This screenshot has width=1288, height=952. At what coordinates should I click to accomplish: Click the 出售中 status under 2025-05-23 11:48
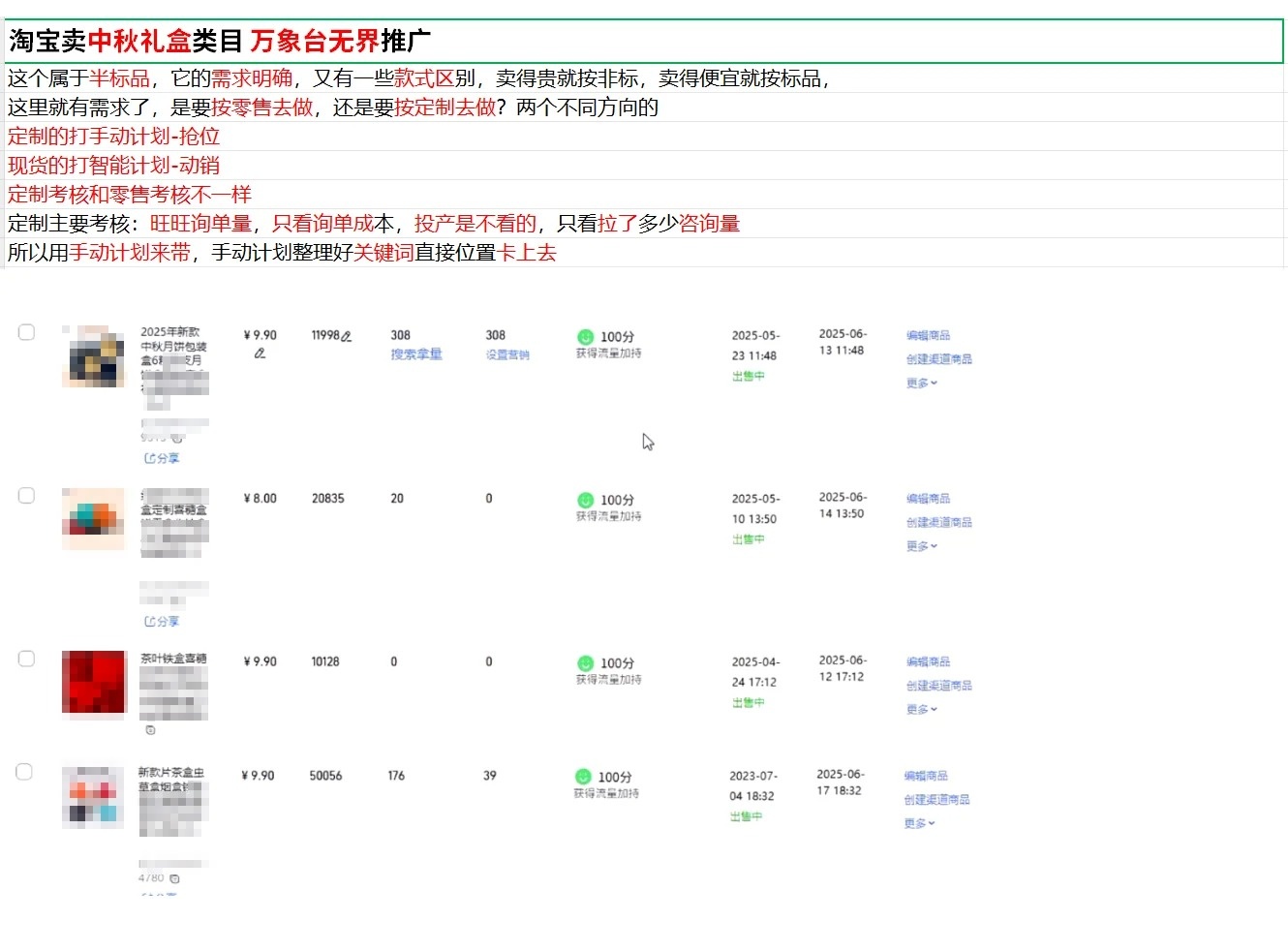(x=749, y=376)
